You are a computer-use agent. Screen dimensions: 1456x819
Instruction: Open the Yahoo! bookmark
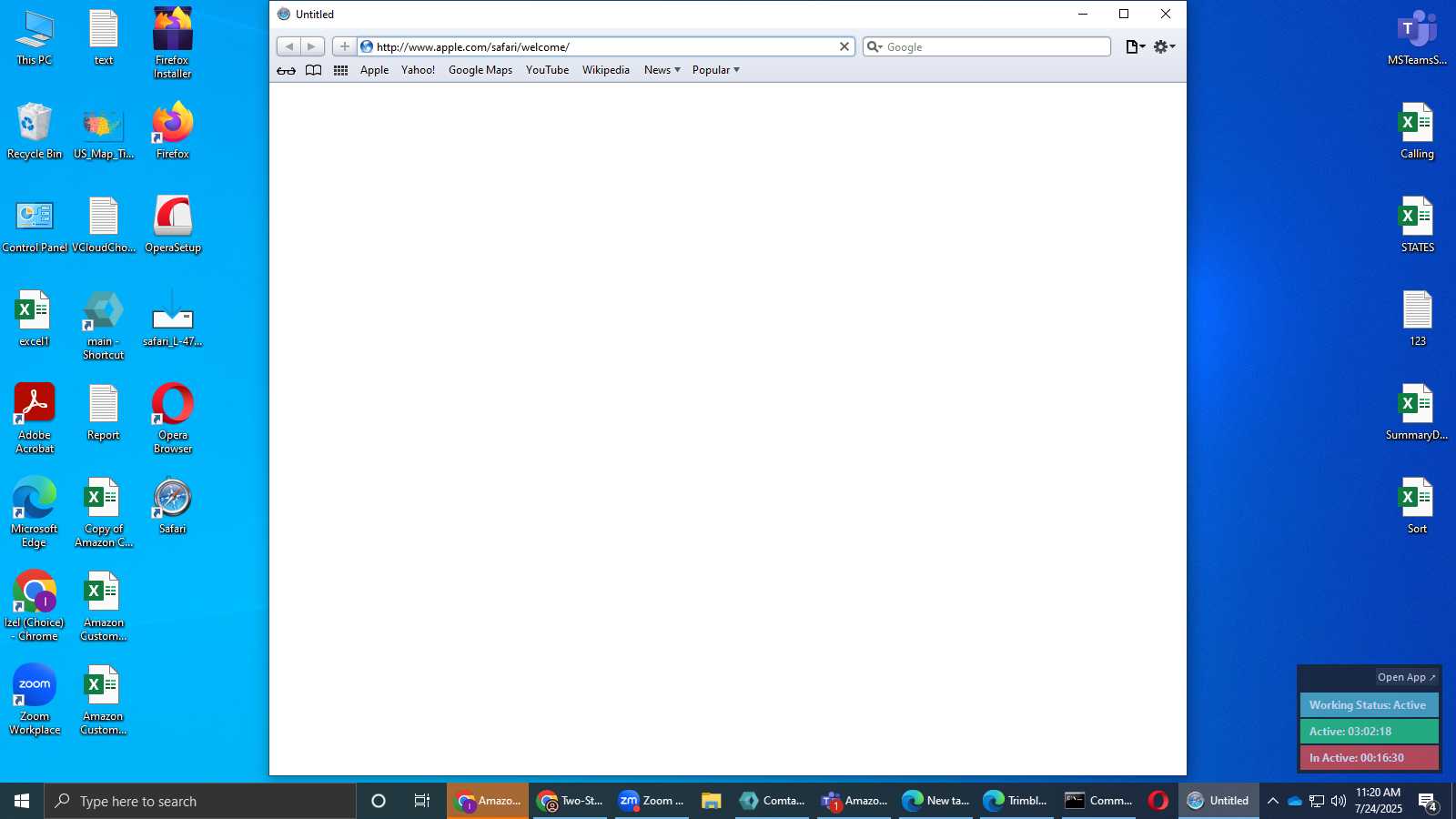(418, 70)
